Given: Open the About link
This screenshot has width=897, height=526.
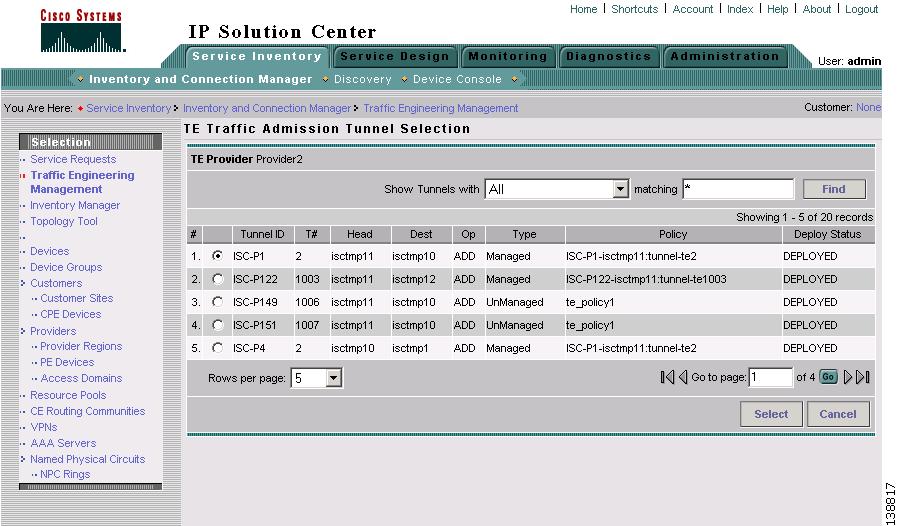Looking at the screenshot, I should [817, 9].
